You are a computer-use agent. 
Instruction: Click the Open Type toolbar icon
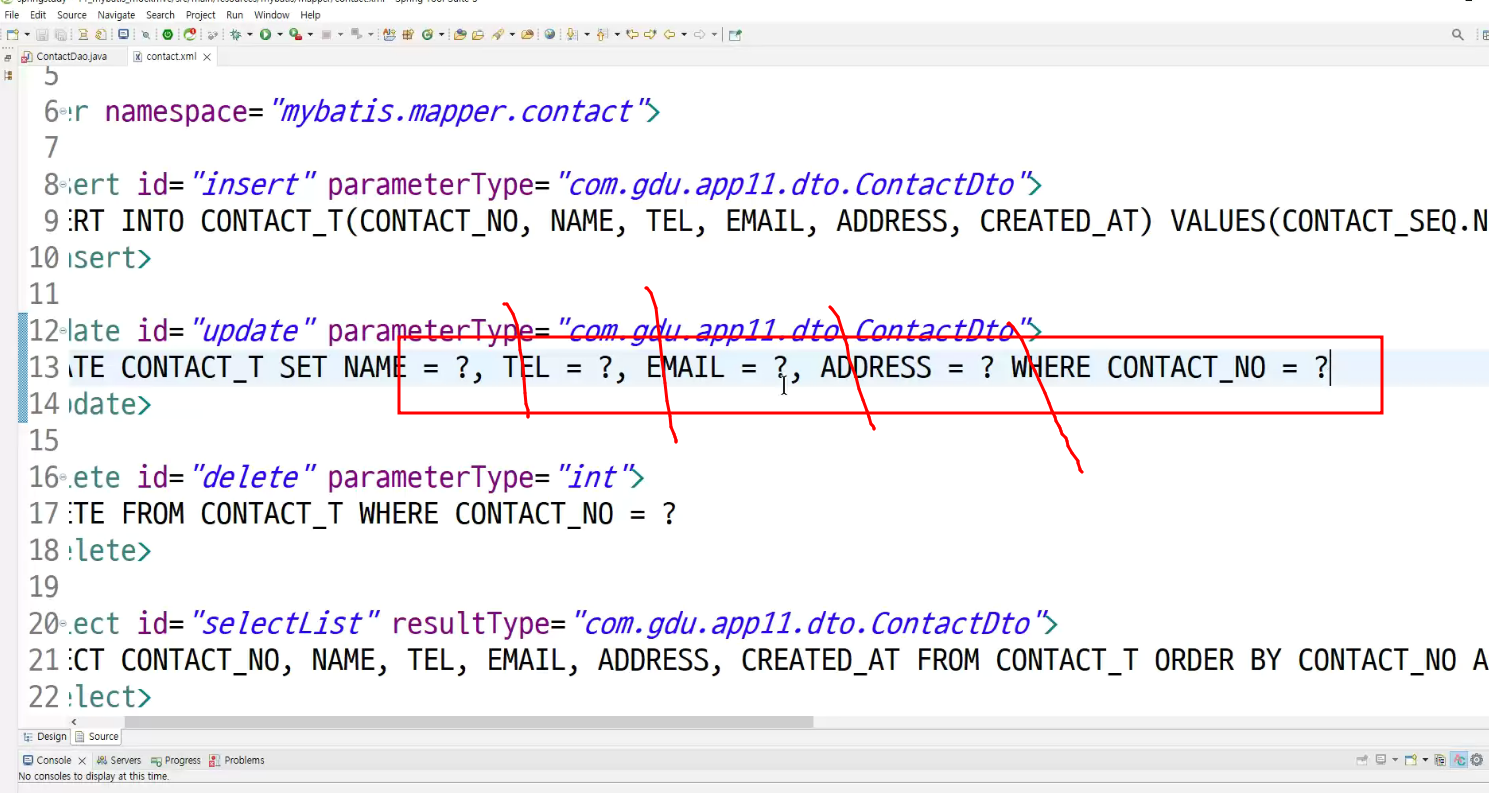[x=459, y=34]
